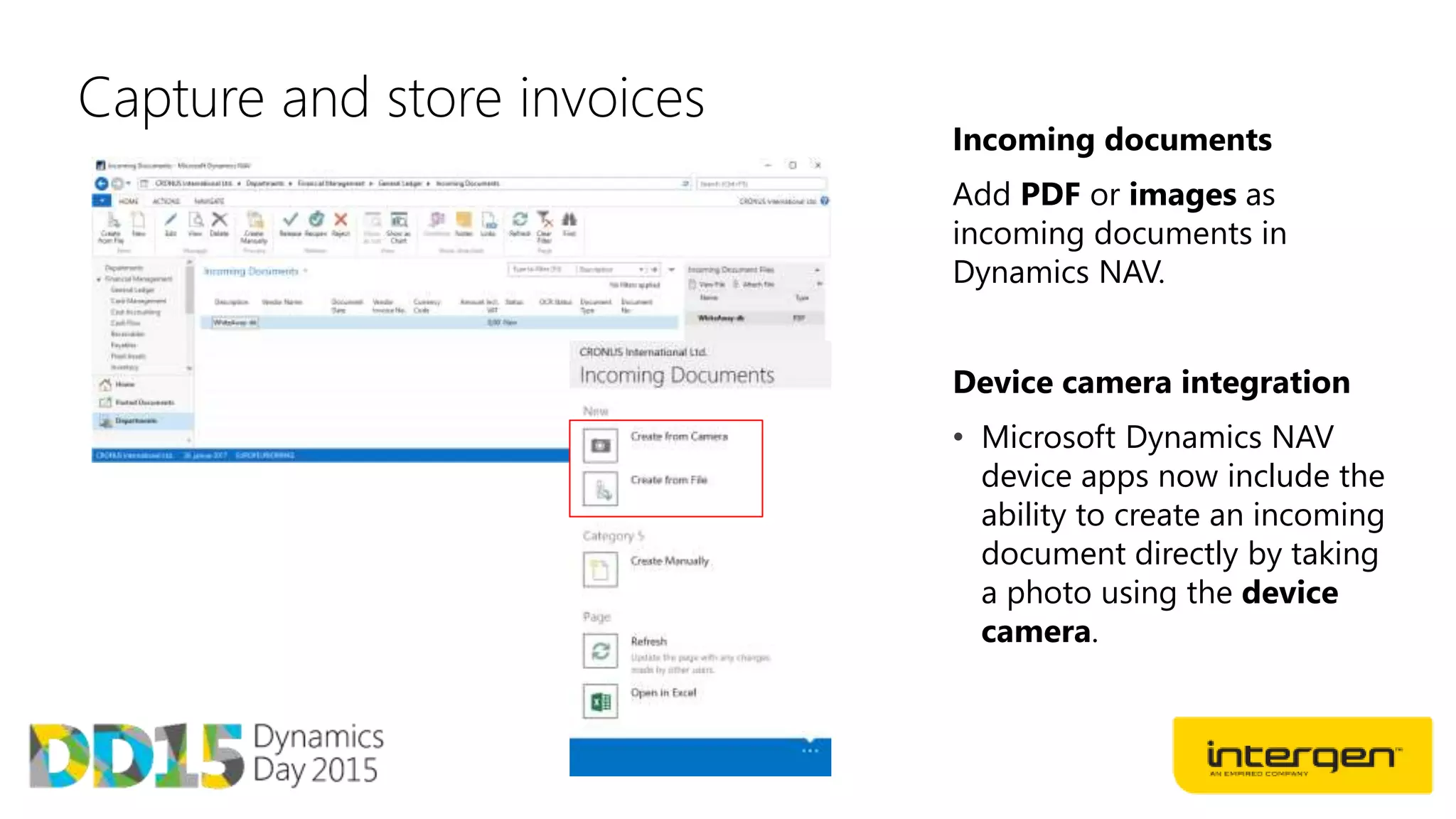Click the Vendor Name column header
Viewport: 1456px width, 819px height.
click(x=282, y=302)
